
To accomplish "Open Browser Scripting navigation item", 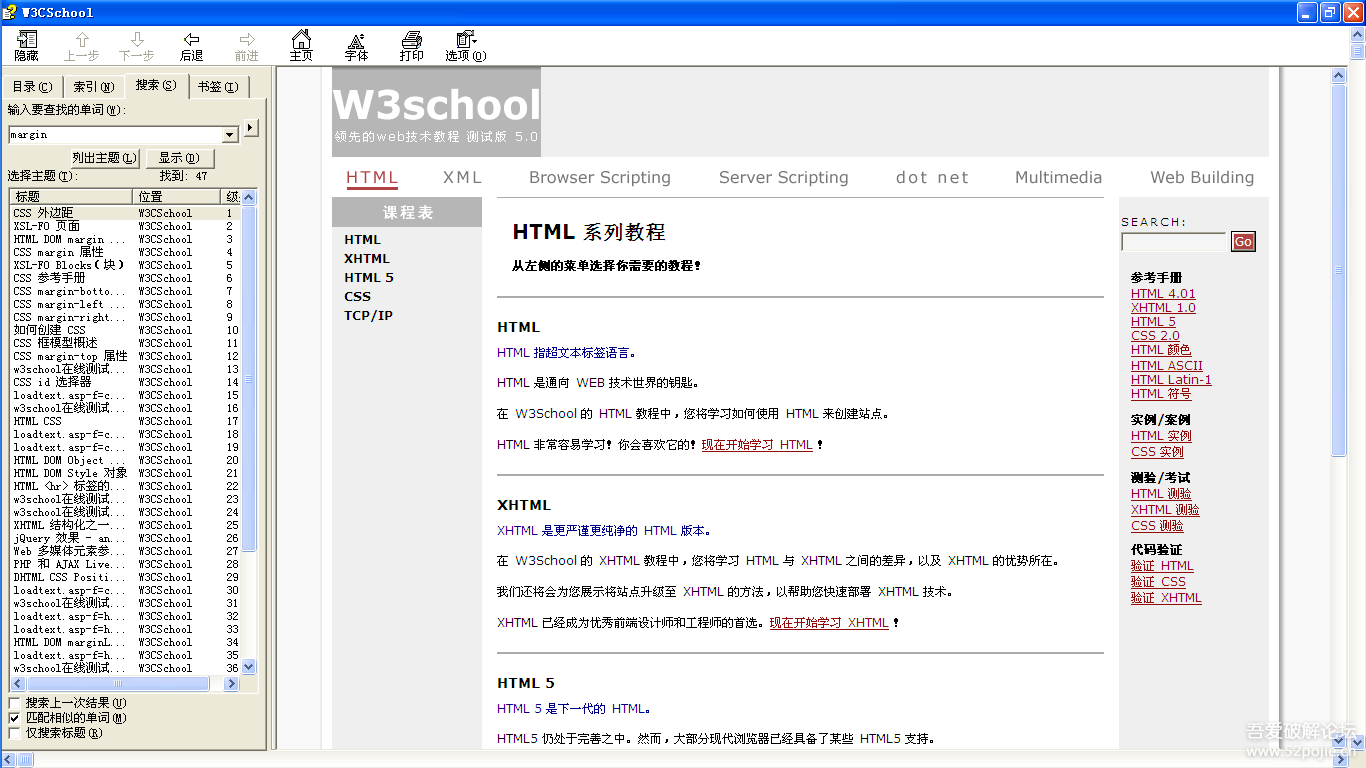I will click(600, 177).
